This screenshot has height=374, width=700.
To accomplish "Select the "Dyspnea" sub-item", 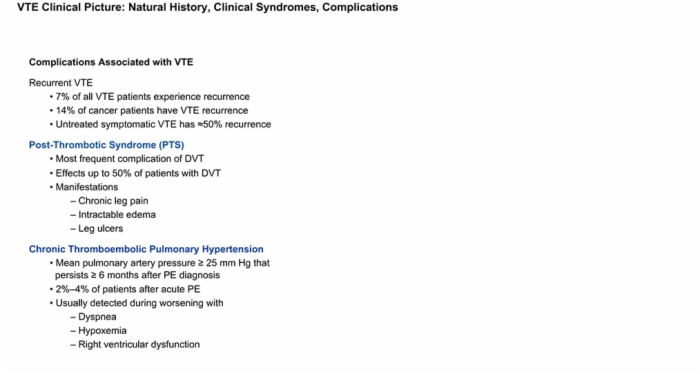I will click(x=94, y=317).
